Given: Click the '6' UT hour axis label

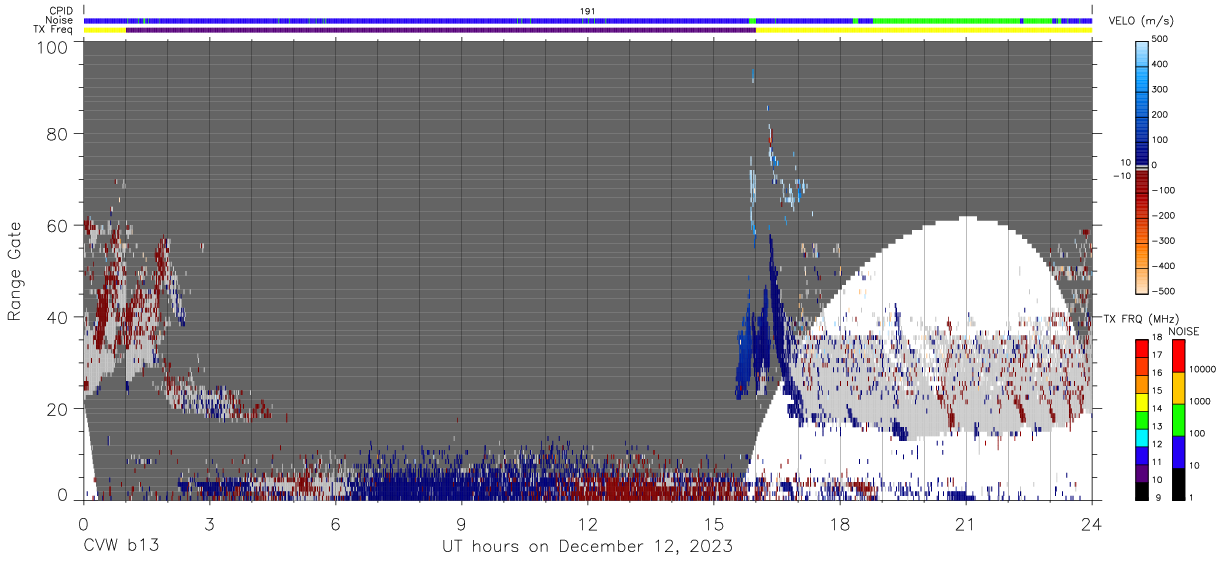Looking at the screenshot, I should coord(336,524).
